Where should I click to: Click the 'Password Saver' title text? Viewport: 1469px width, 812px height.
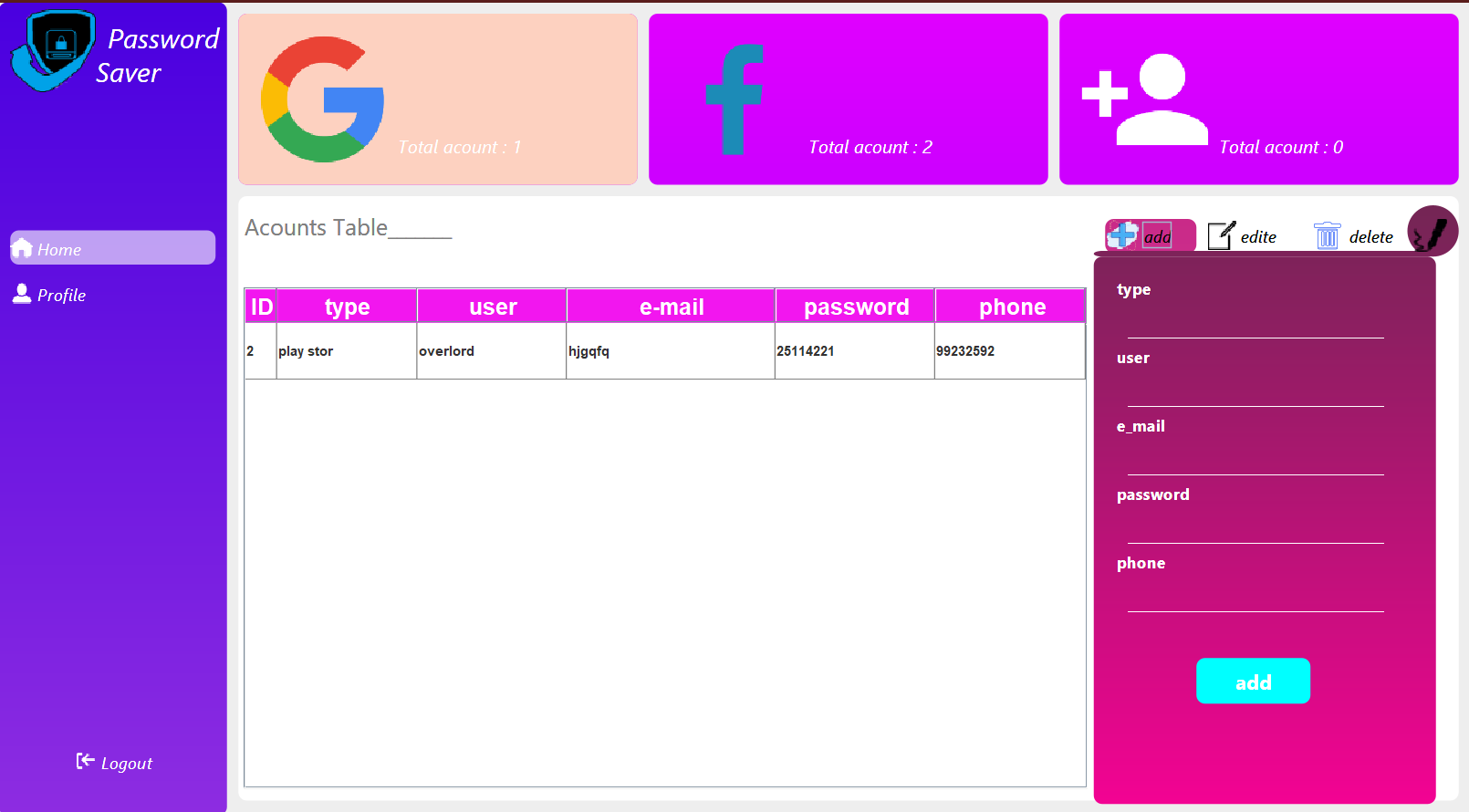158,56
